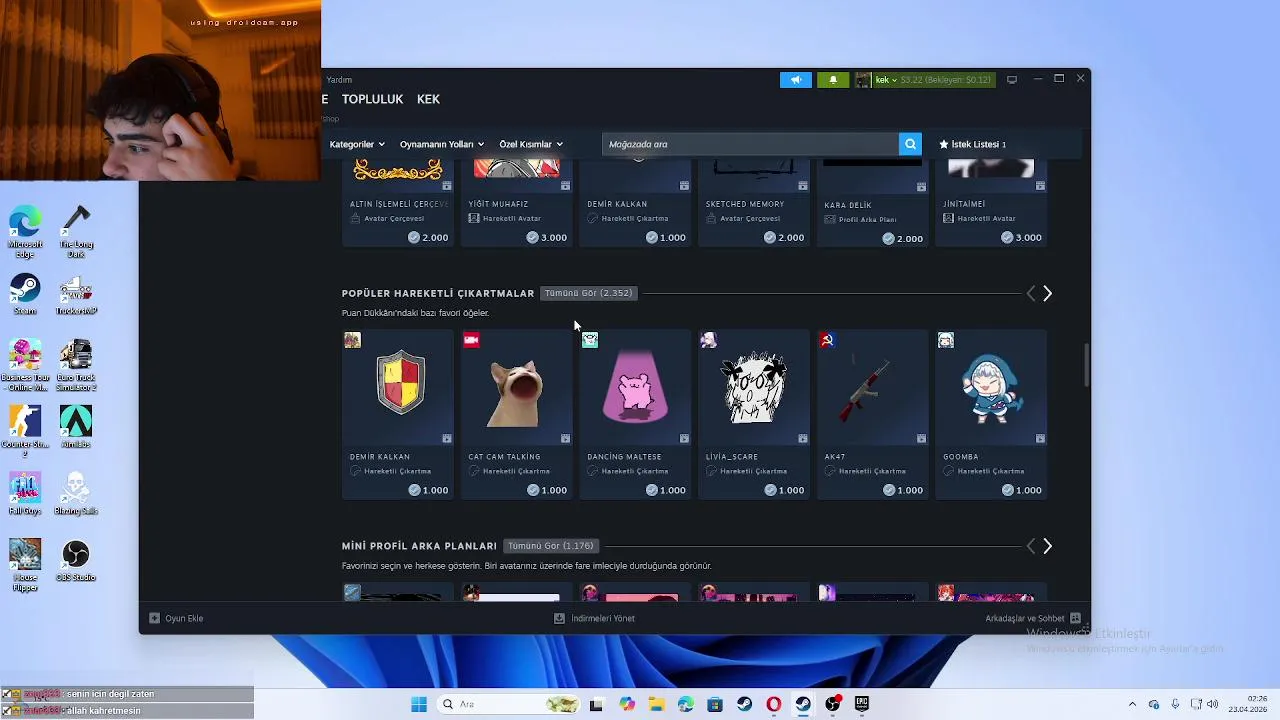
Task: Show hidden system tray icons chevron
Action: tap(1132, 704)
